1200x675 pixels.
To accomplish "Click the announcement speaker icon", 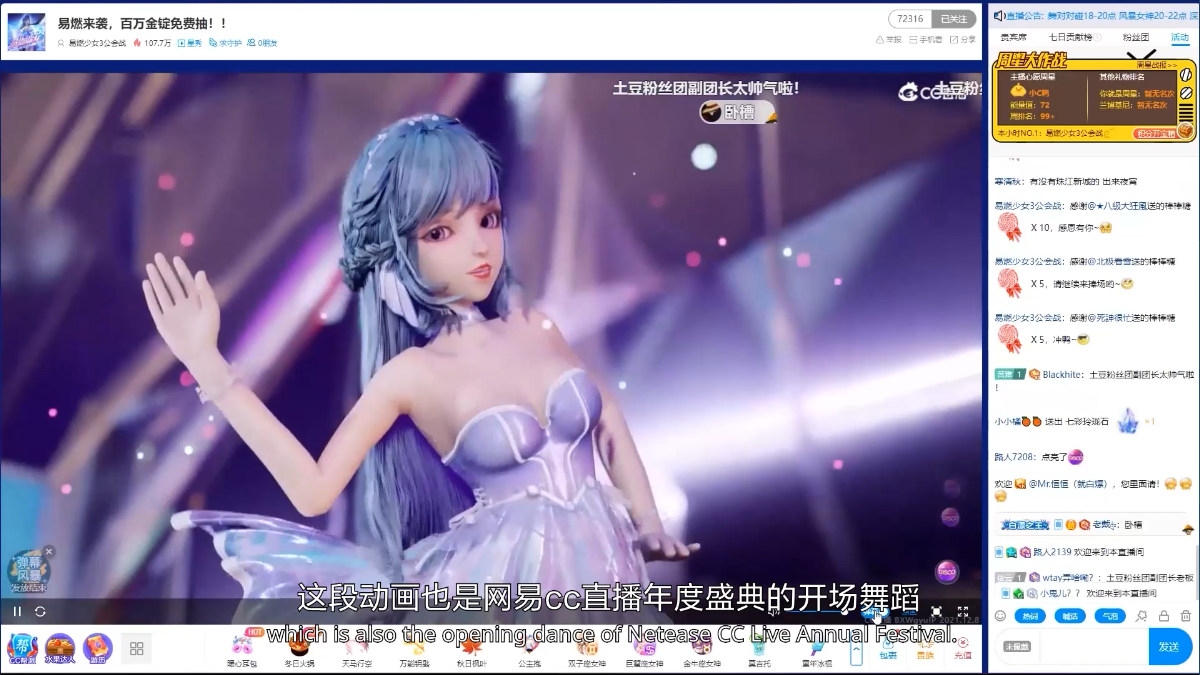I will (x=998, y=15).
